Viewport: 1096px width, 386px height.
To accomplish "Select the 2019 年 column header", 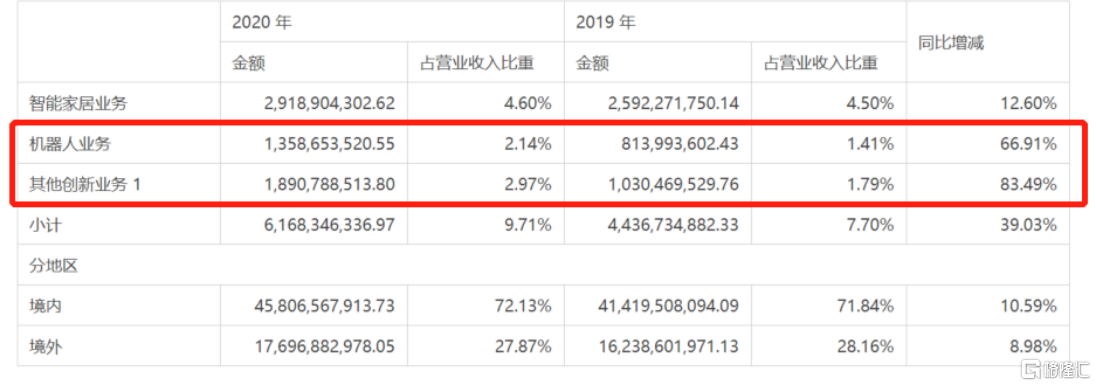I will (605, 22).
